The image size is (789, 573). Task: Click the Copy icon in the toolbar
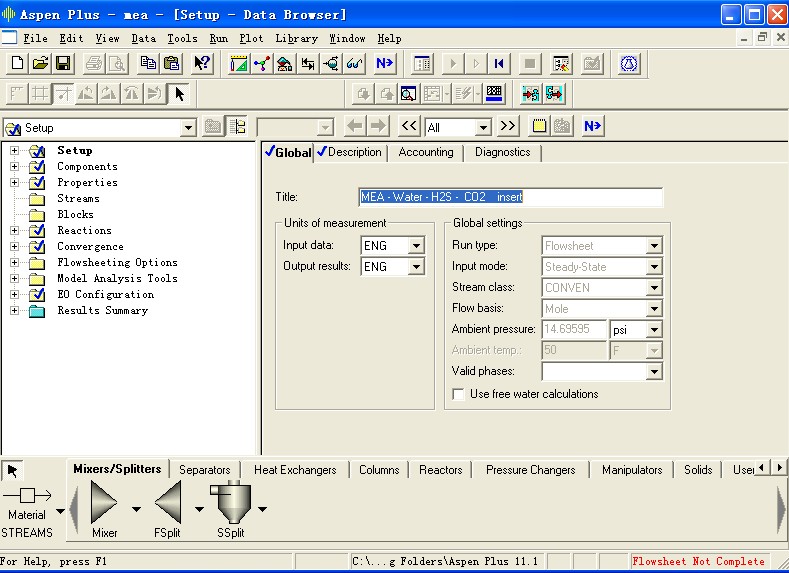click(x=149, y=64)
